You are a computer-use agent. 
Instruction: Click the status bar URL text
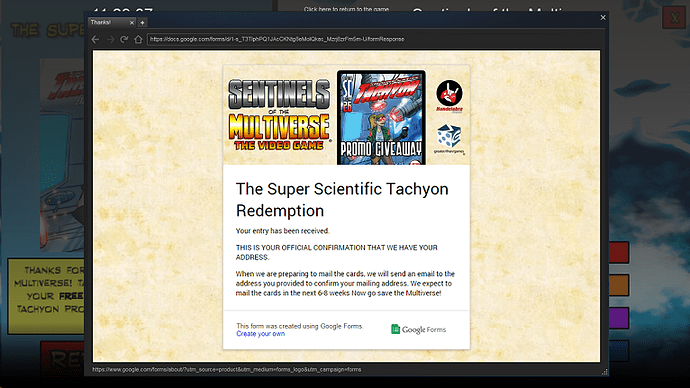[227, 370]
